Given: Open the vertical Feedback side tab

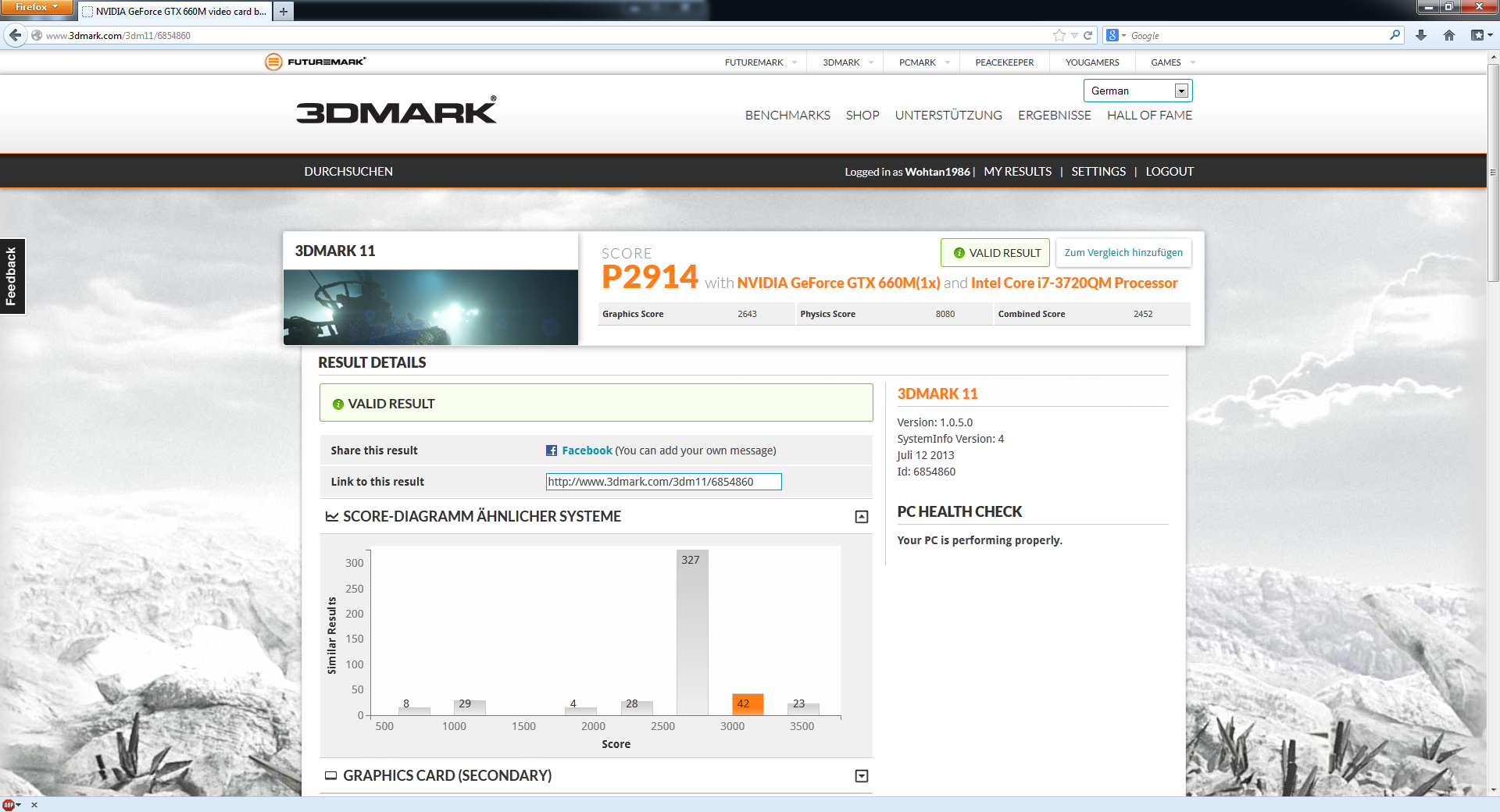Looking at the screenshot, I should pos(12,276).
